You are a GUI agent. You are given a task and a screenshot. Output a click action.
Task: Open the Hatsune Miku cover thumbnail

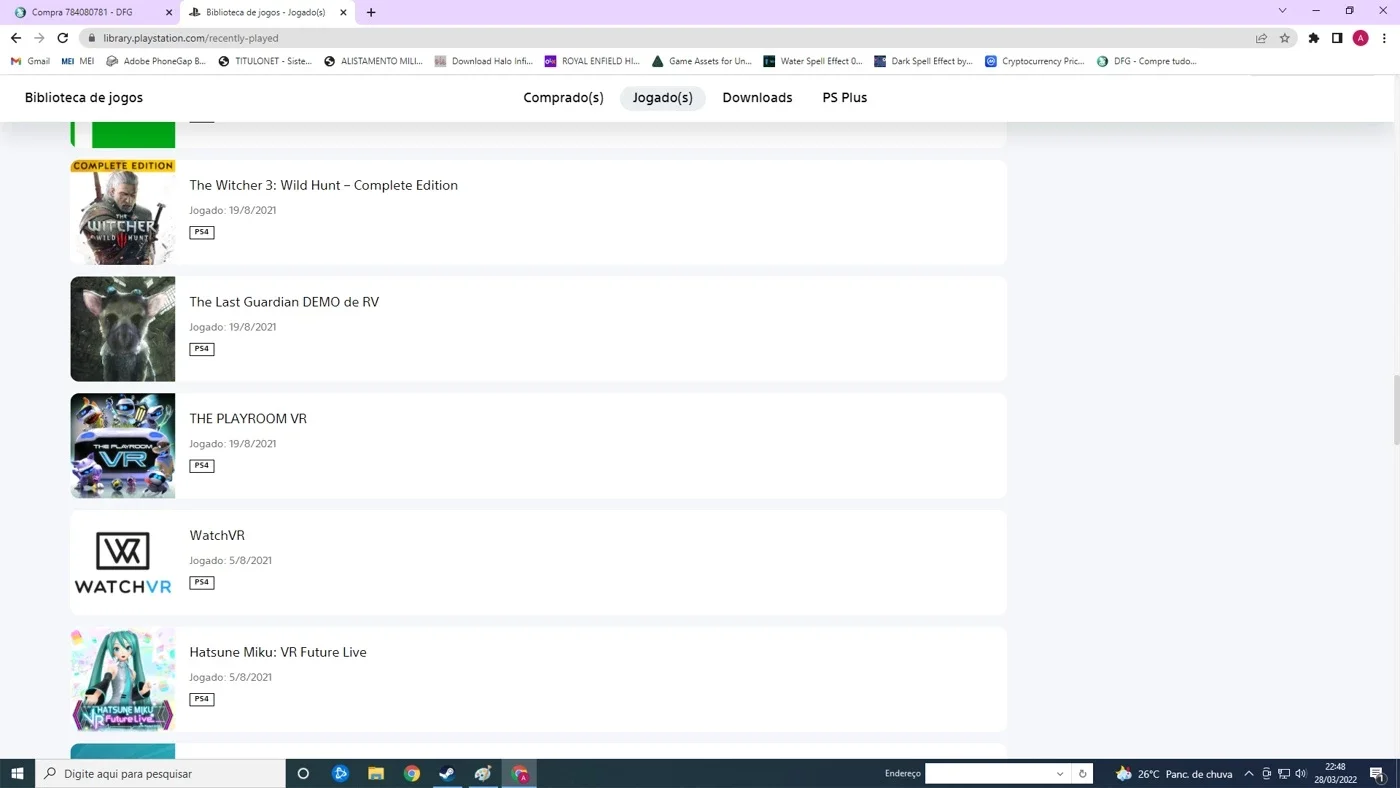tap(123, 679)
